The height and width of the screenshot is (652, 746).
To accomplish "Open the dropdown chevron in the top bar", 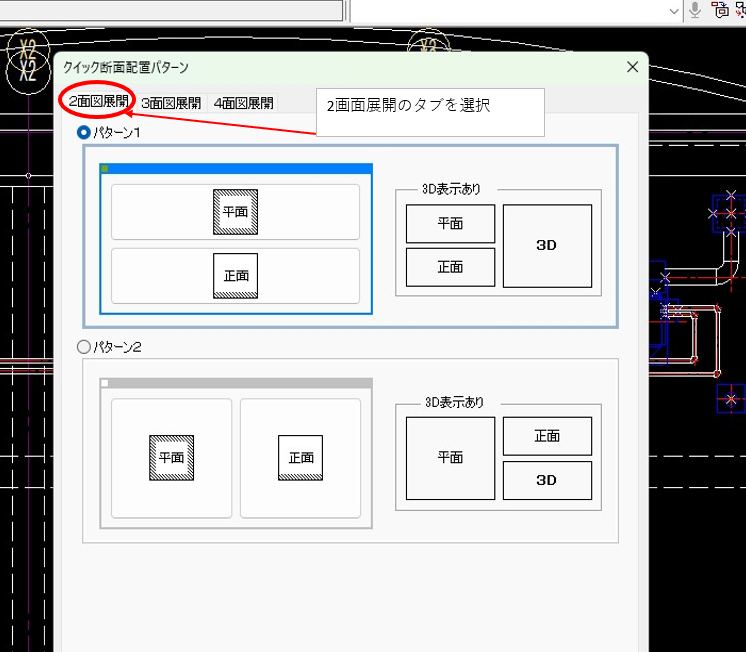I will click(674, 11).
